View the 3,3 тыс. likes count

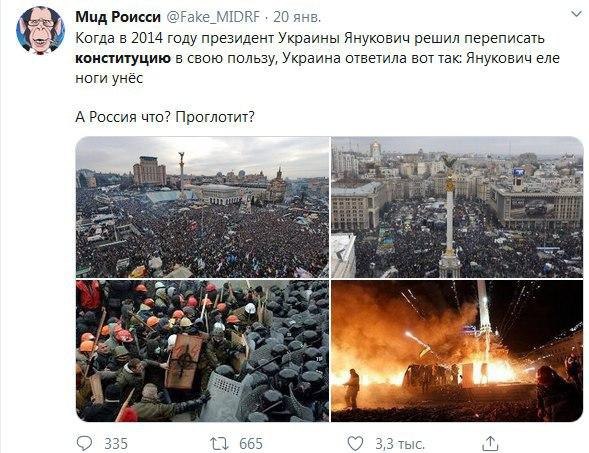(400, 444)
